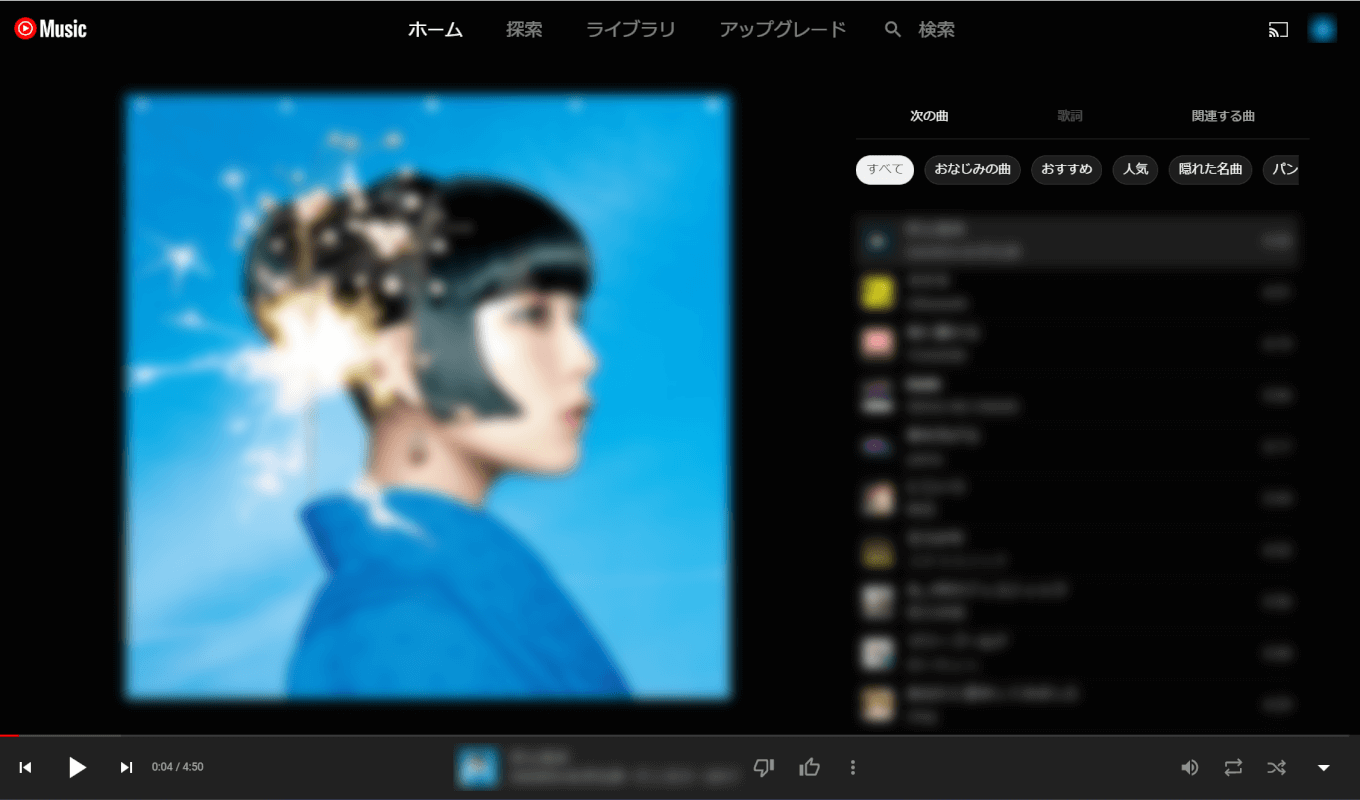Click the YouTube Music logo
The height and width of the screenshot is (800, 1360).
(x=51, y=29)
